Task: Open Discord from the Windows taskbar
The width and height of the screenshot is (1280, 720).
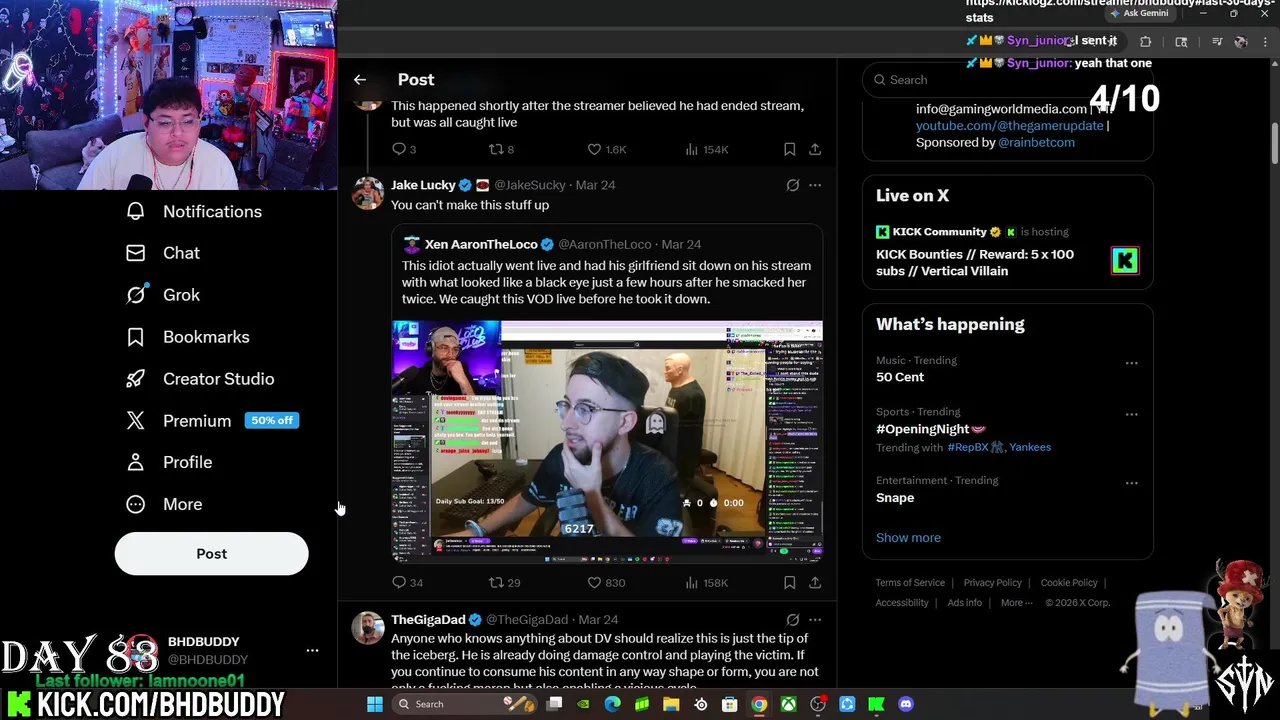Action: (x=906, y=704)
